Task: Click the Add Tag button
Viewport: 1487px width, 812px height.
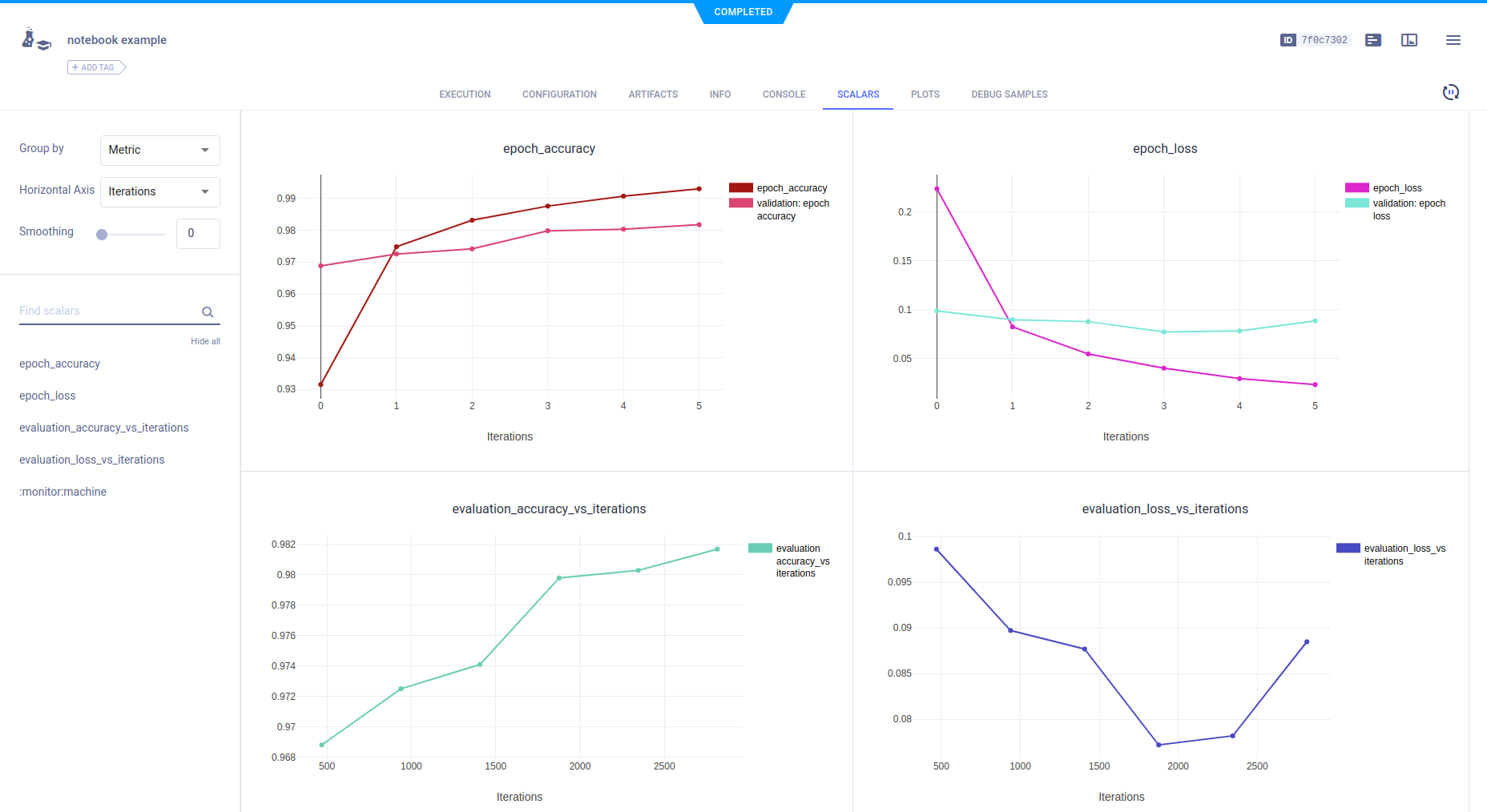Action: pyautogui.click(x=96, y=67)
